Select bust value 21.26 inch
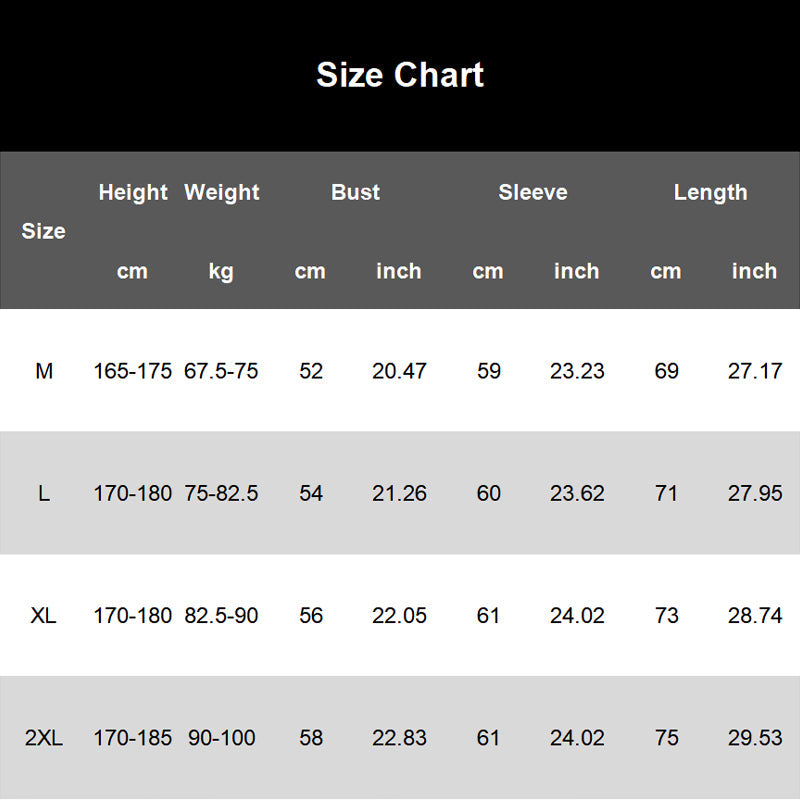The width and height of the screenshot is (800, 800). (x=399, y=493)
